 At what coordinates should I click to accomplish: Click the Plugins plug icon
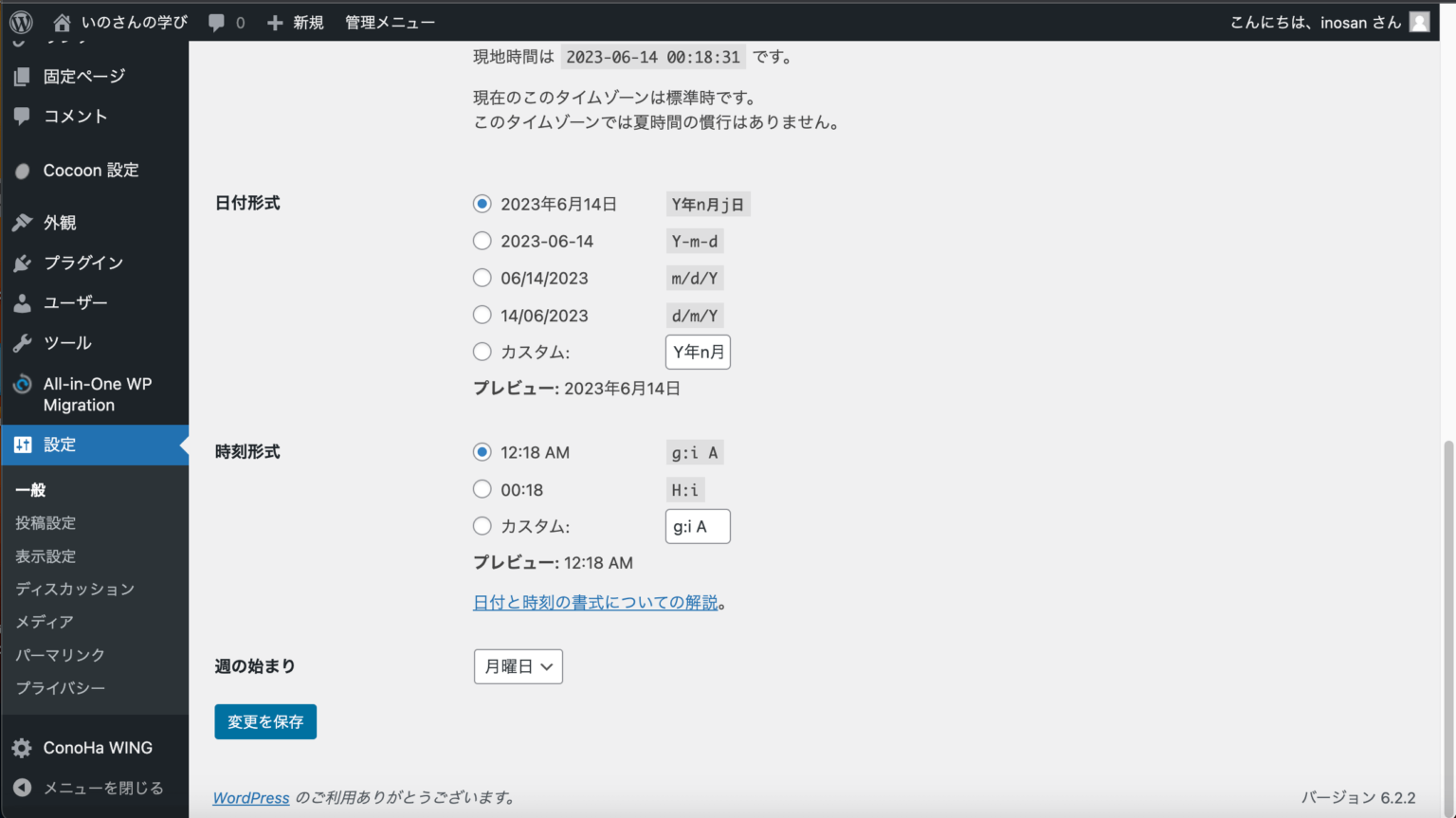tap(23, 263)
